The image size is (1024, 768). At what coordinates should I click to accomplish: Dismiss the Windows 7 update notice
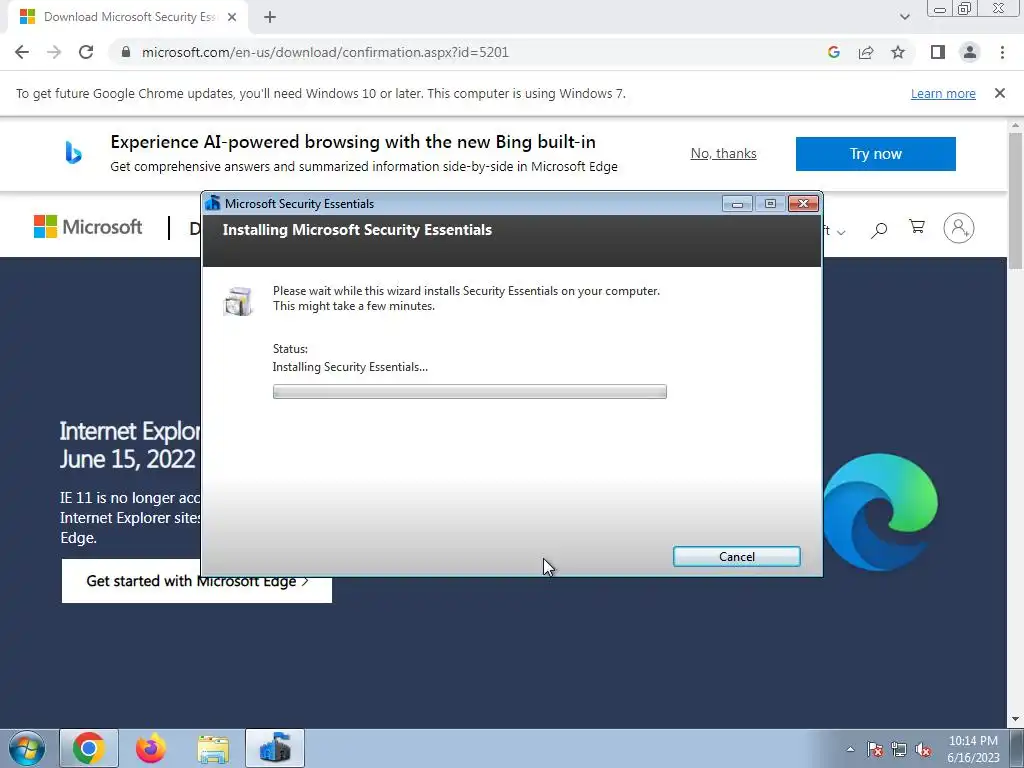[1000, 93]
